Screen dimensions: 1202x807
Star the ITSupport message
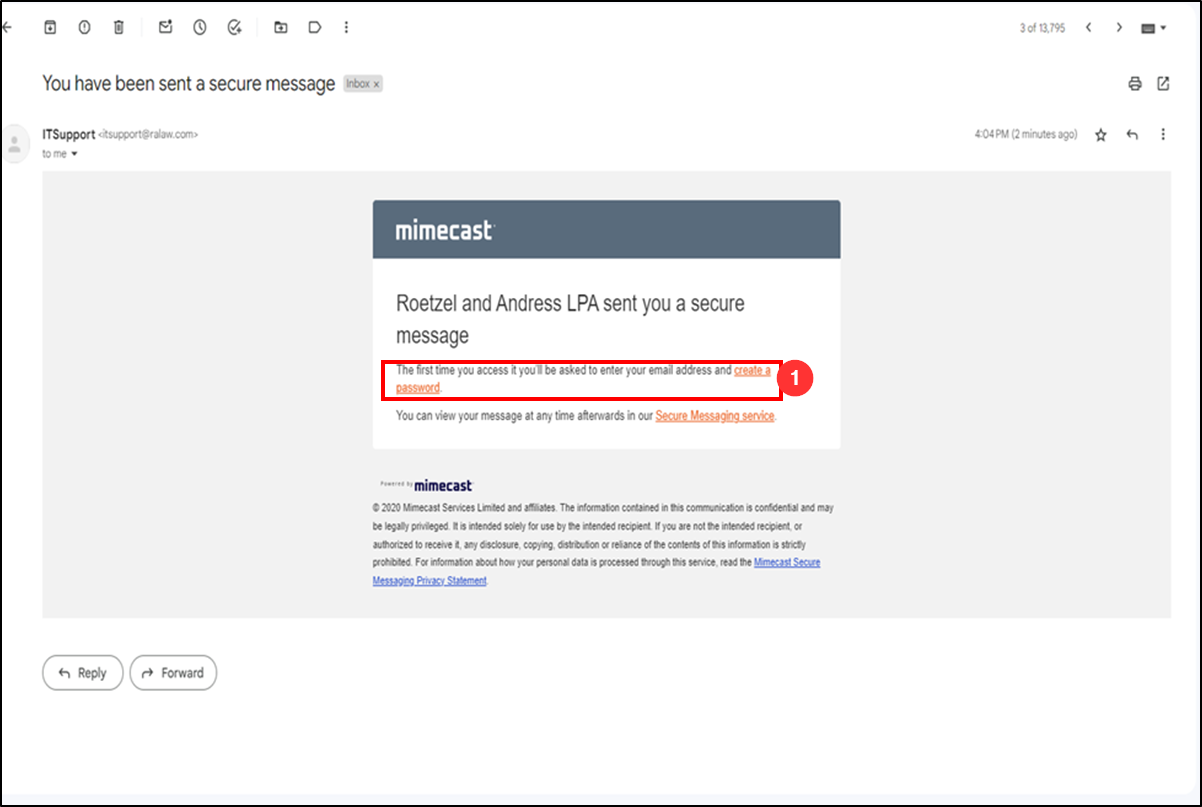[x=1101, y=135]
